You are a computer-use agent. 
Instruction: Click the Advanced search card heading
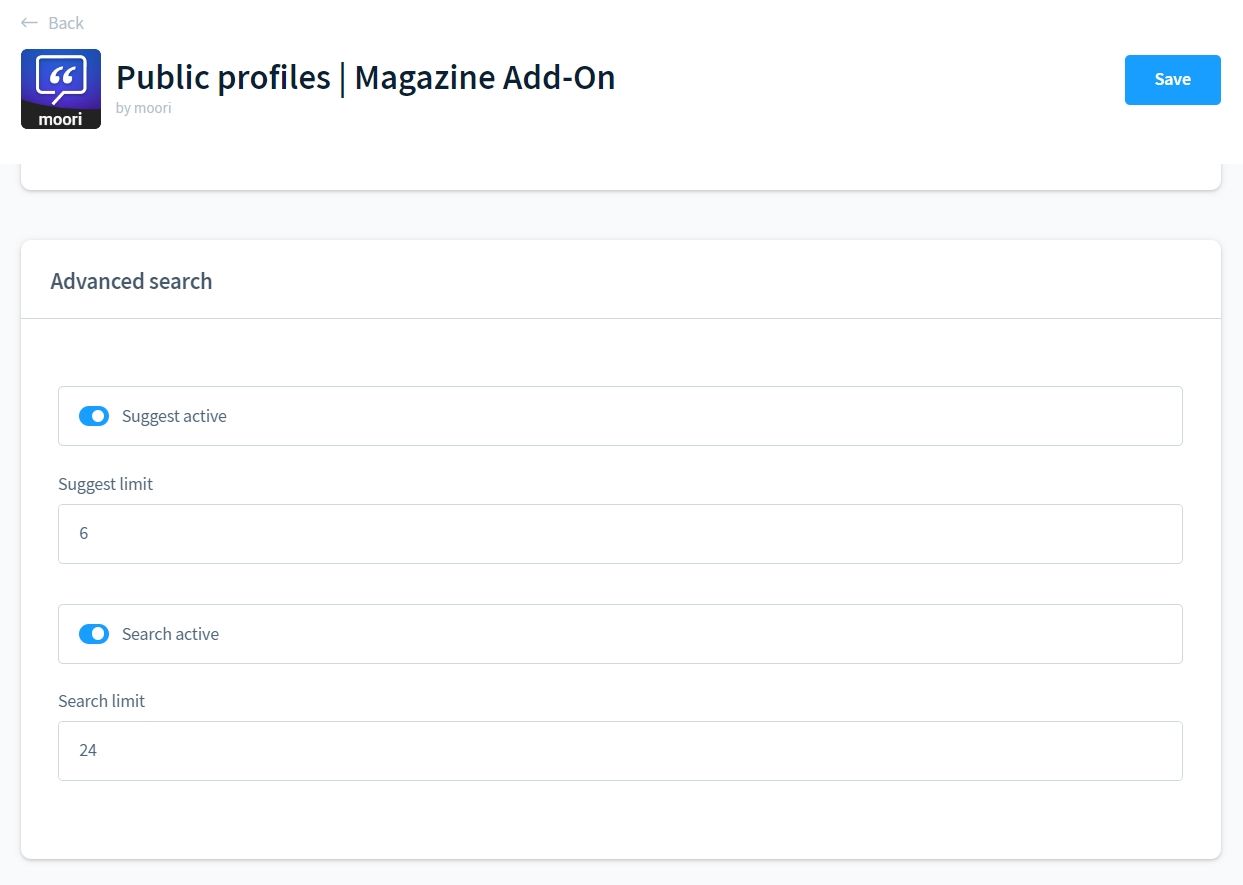[x=131, y=281]
